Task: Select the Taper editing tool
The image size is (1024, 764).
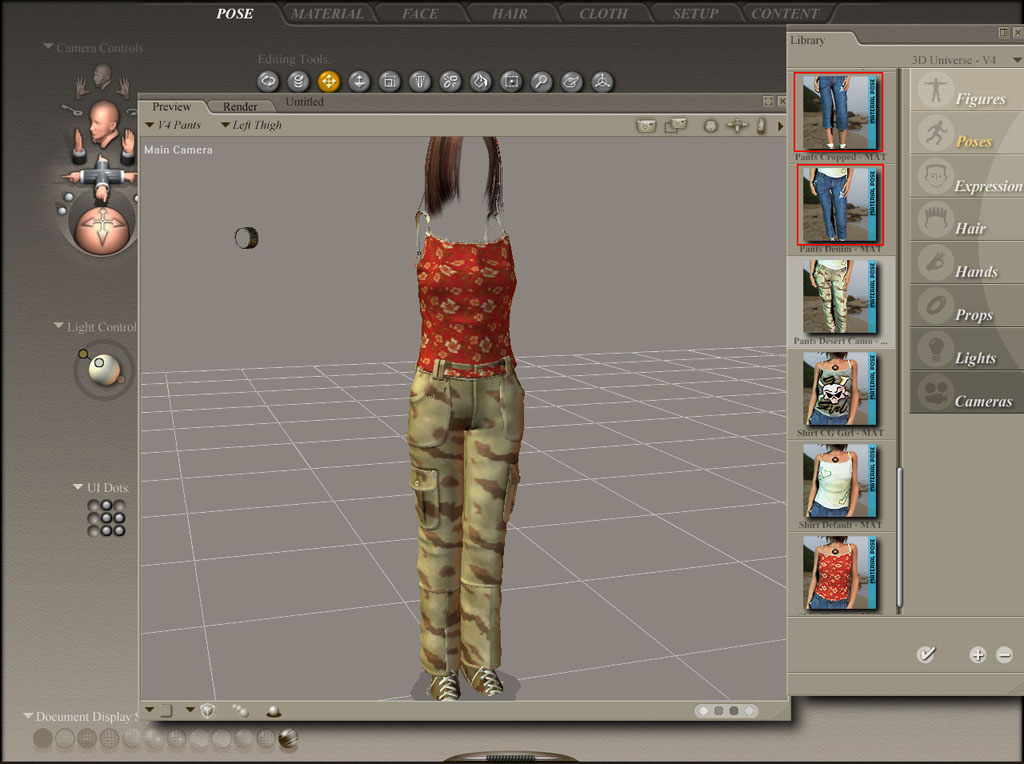Action: pos(420,81)
